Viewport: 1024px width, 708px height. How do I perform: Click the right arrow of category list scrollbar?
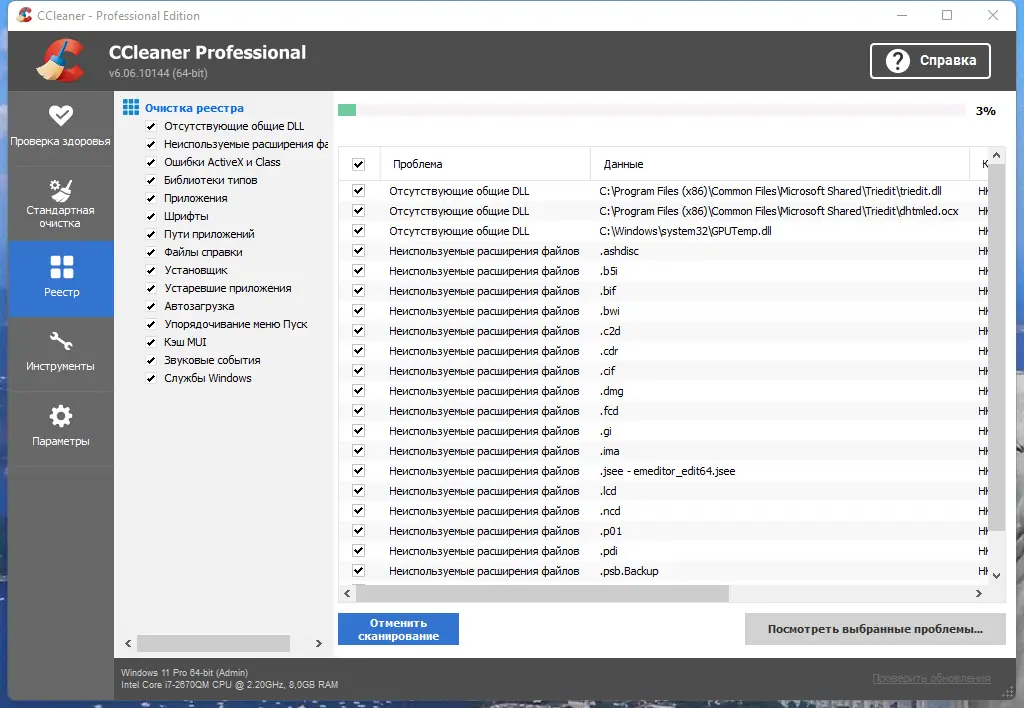319,643
